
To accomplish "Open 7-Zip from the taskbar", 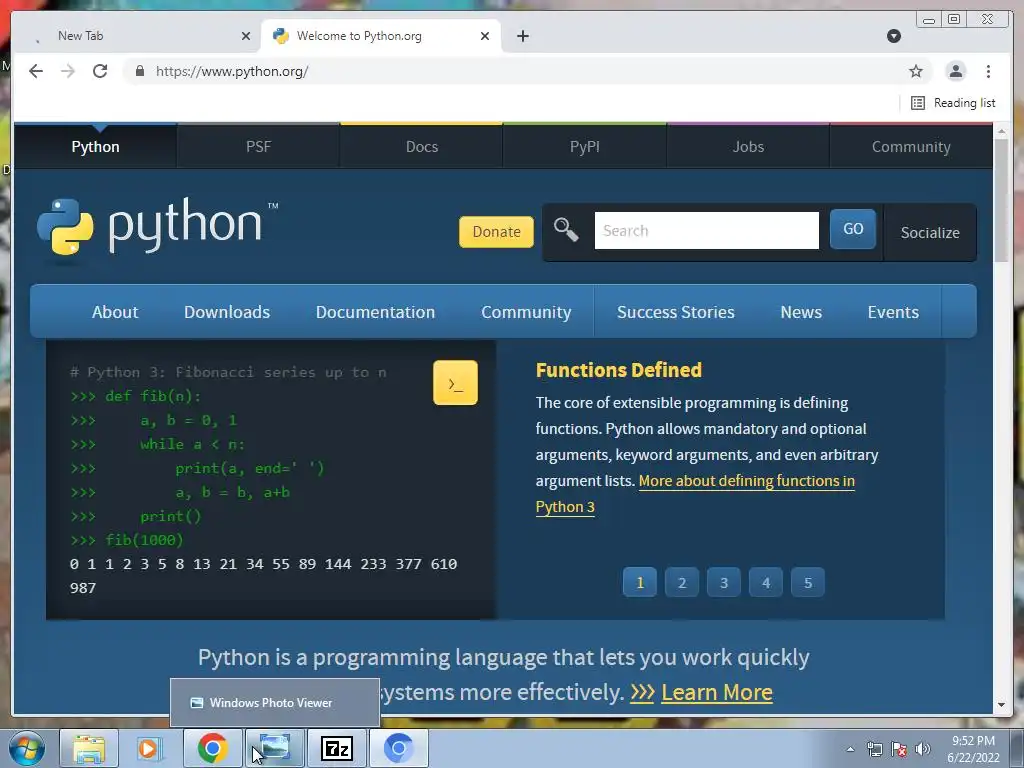I will [x=337, y=748].
